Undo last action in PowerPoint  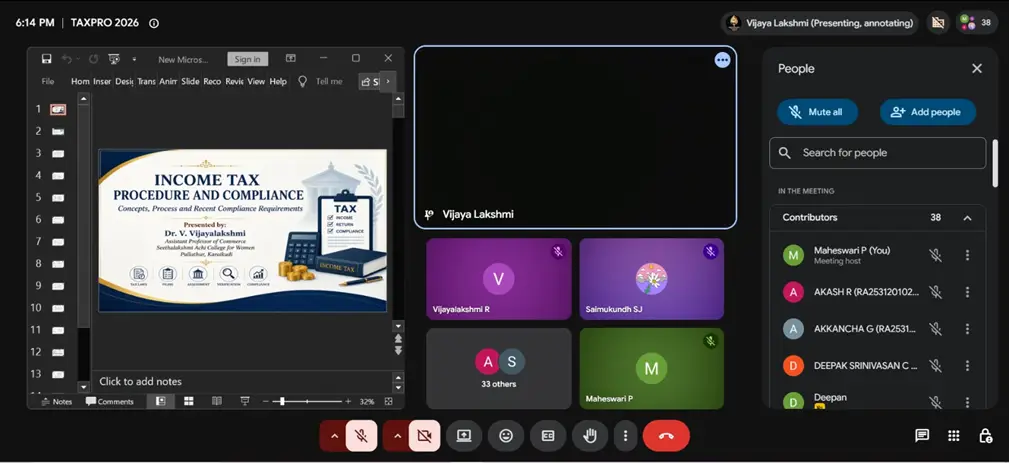pyautogui.click(x=66, y=59)
